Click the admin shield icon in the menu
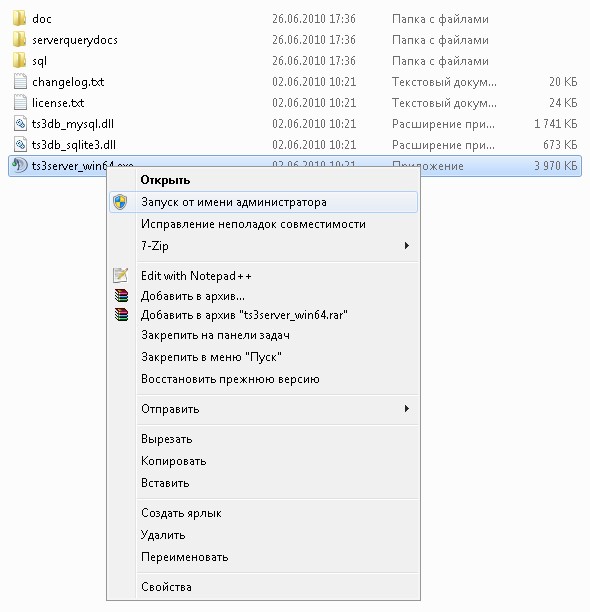This screenshot has width=590, height=612. (120, 202)
